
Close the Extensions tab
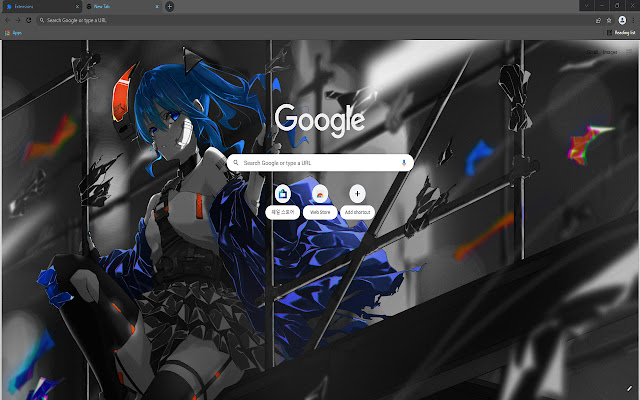click(x=77, y=7)
